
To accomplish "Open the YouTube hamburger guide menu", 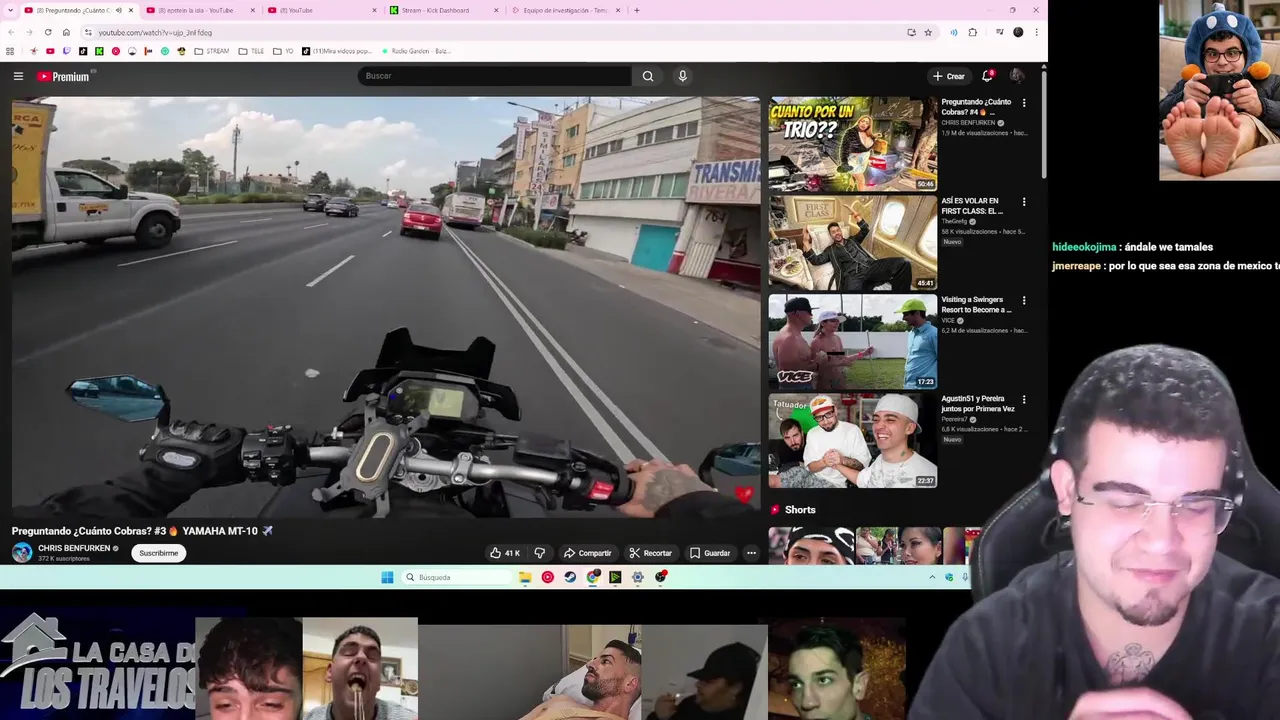I will (18, 76).
